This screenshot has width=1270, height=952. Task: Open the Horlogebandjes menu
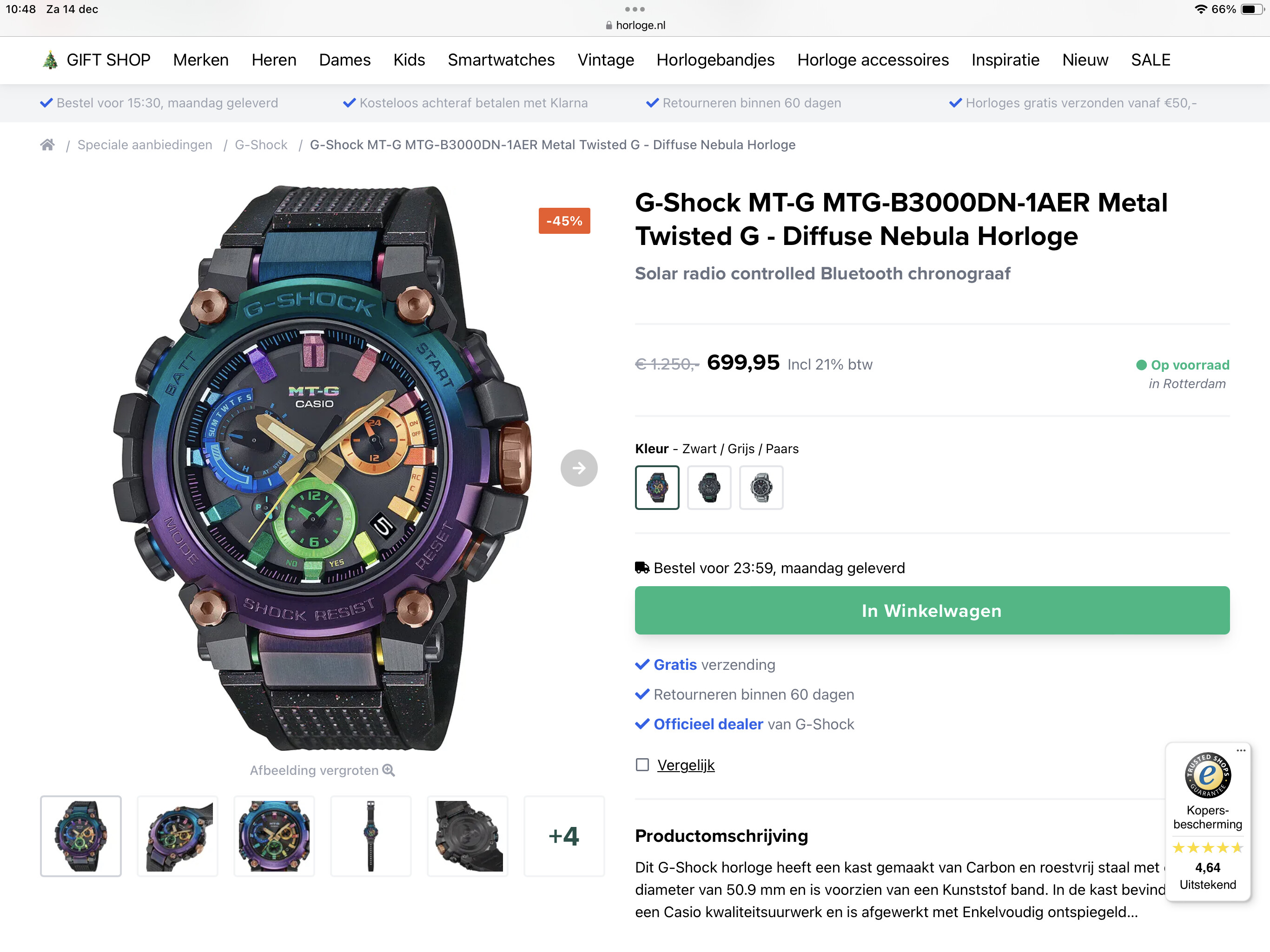(x=715, y=59)
